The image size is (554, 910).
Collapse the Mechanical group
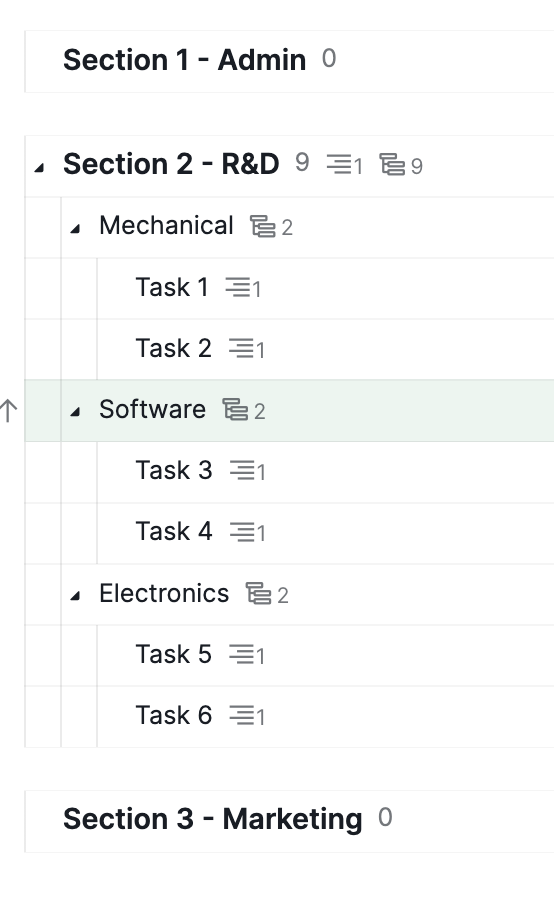[x=75, y=229]
